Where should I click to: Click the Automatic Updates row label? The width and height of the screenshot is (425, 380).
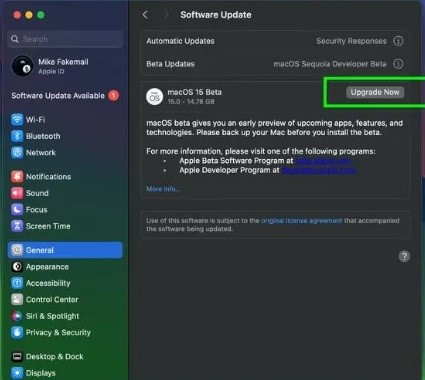[x=180, y=41]
